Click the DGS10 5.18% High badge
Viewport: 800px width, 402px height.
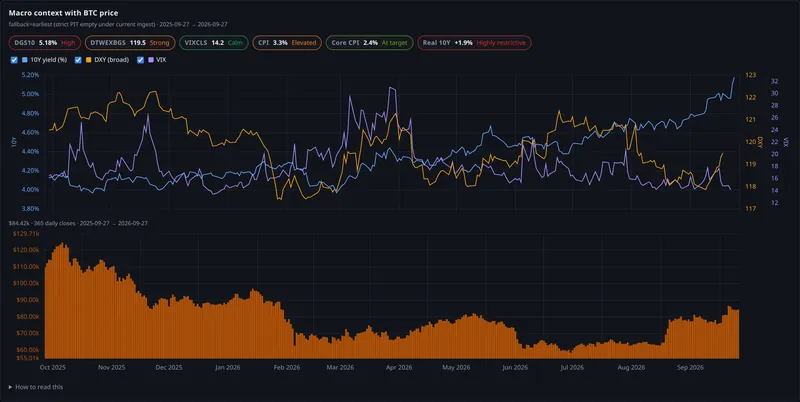coord(44,43)
